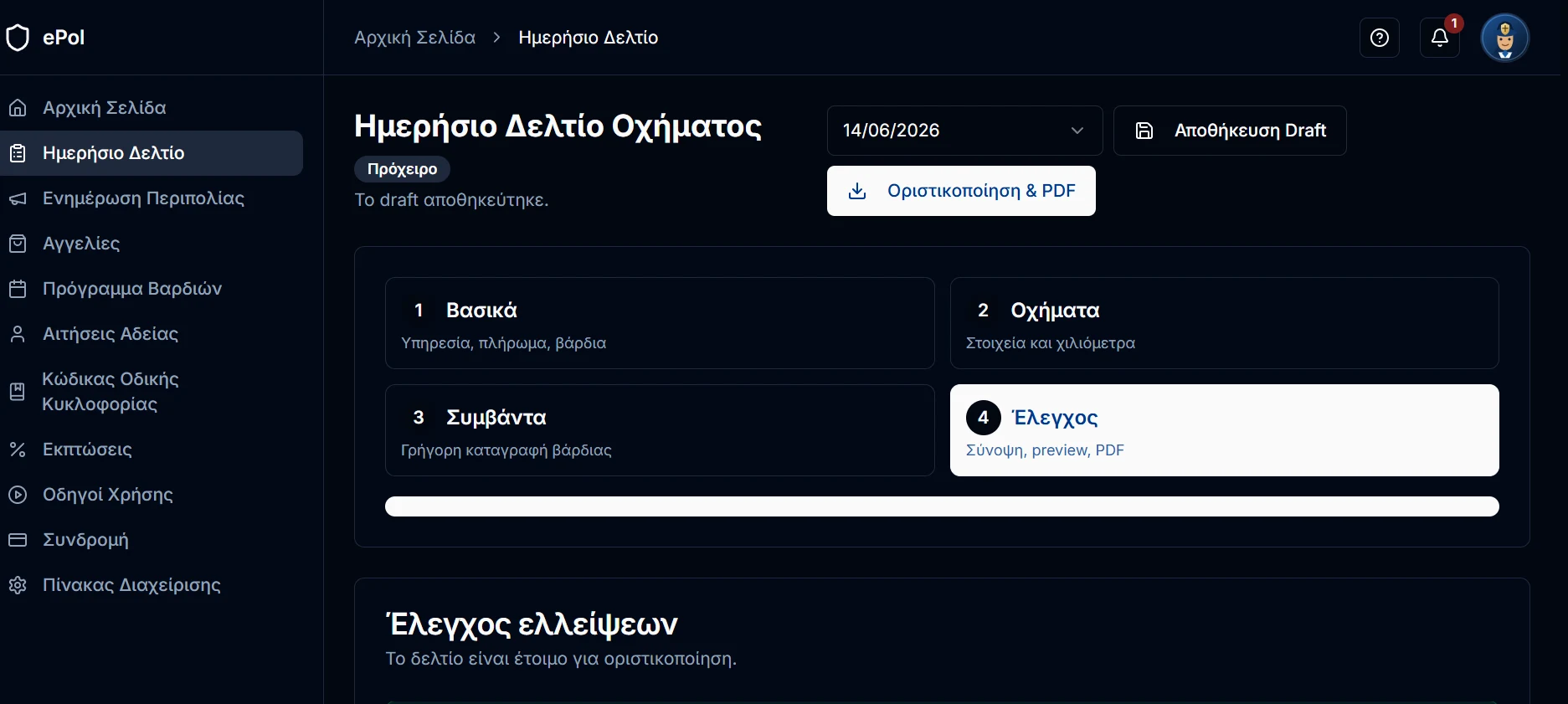The image size is (1568, 704).
Task: Open Πρόγραμμα Βαρδιών in sidebar
Action: tap(152, 289)
